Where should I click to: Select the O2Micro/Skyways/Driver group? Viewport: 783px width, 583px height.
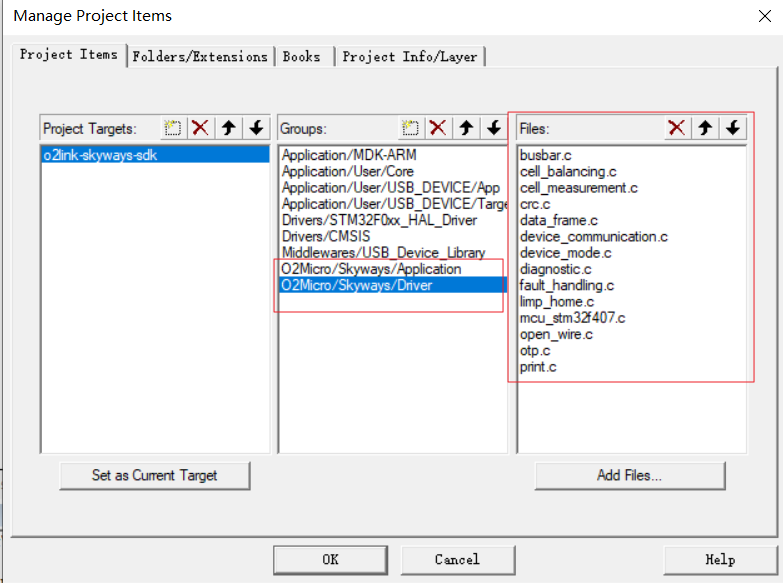(x=393, y=285)
